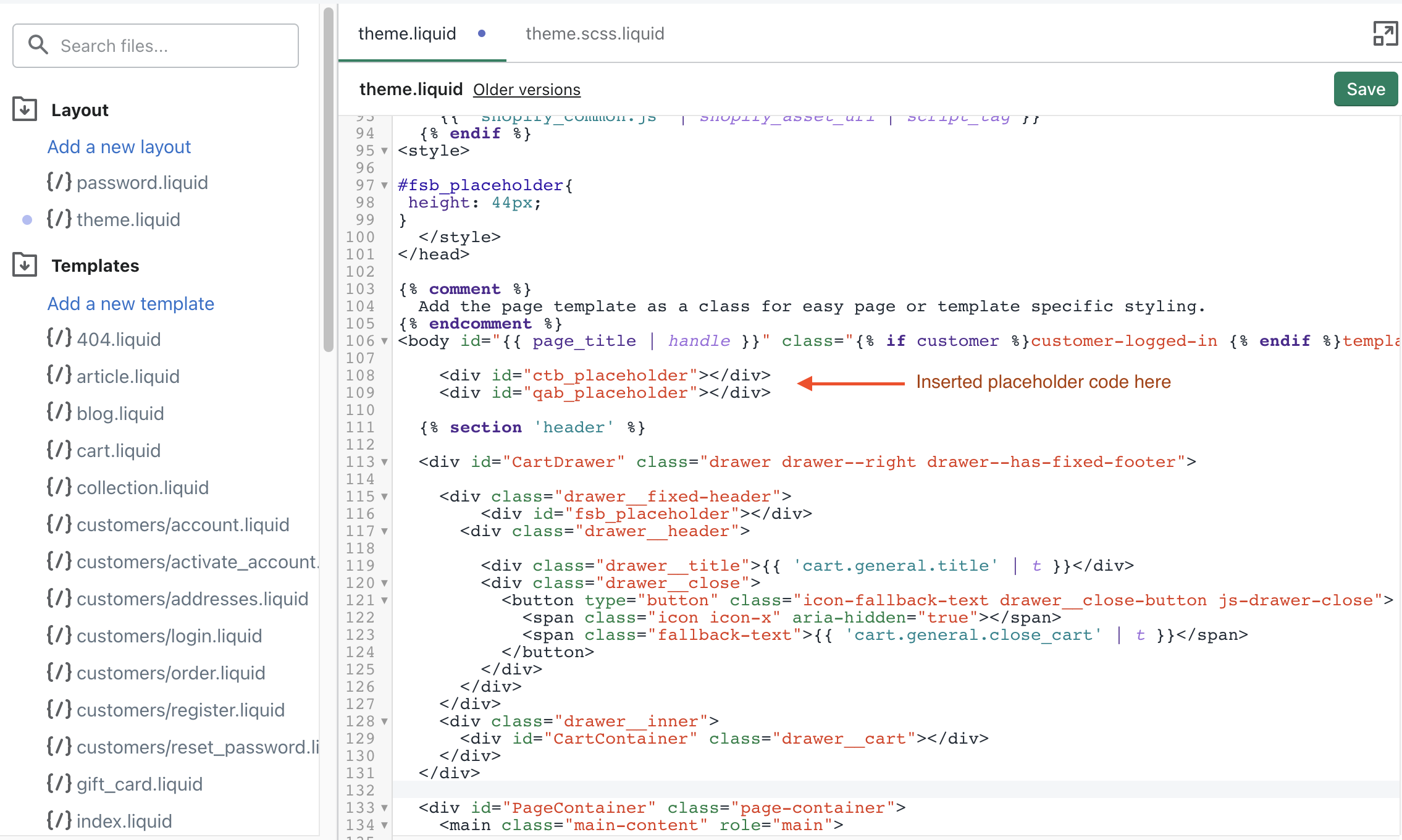1402x840 pixels.
Task: Click the cart.liquid file icon
Action: click(59, 450)
